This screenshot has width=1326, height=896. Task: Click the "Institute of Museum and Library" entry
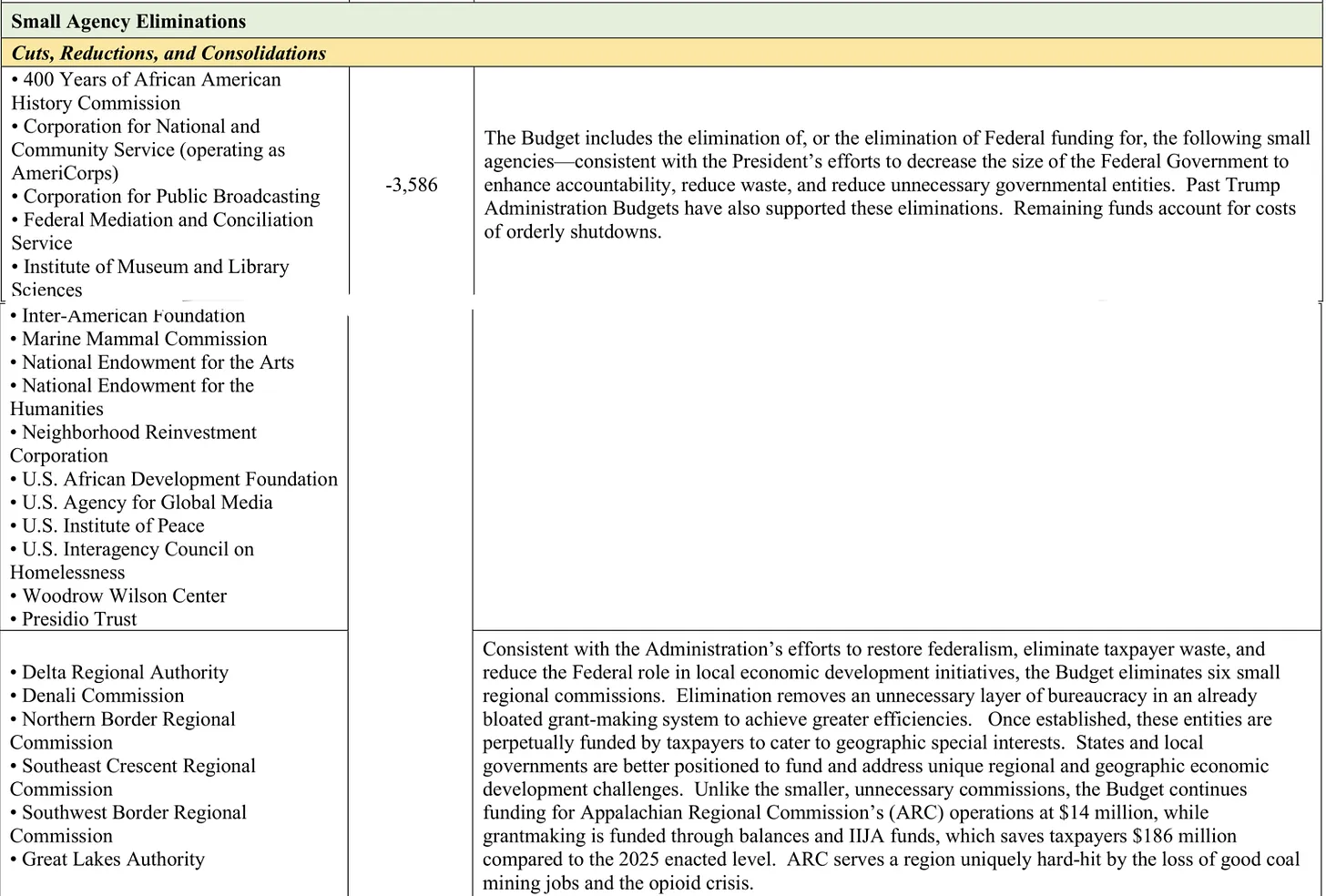coord(156,267)
